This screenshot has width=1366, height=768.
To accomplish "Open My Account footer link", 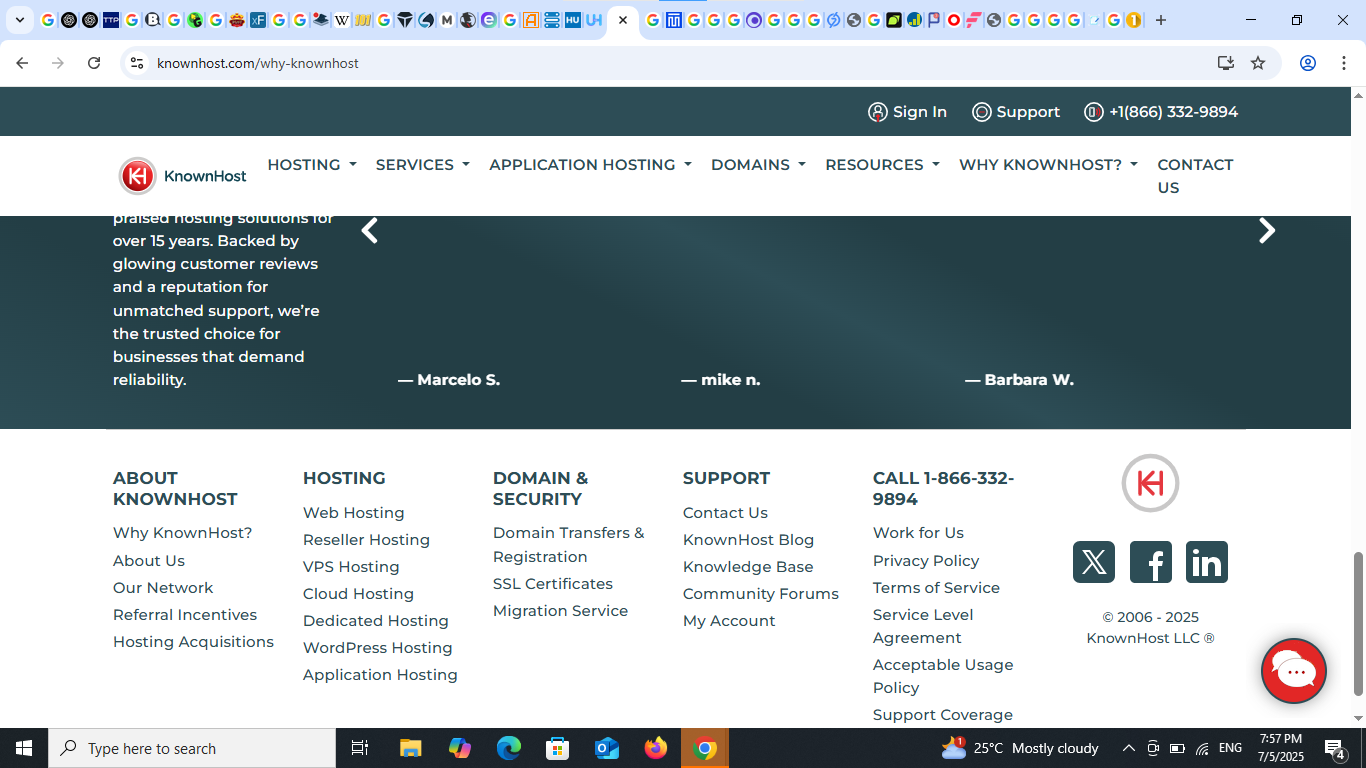I will pyautogui.click(x=729, y=621).
